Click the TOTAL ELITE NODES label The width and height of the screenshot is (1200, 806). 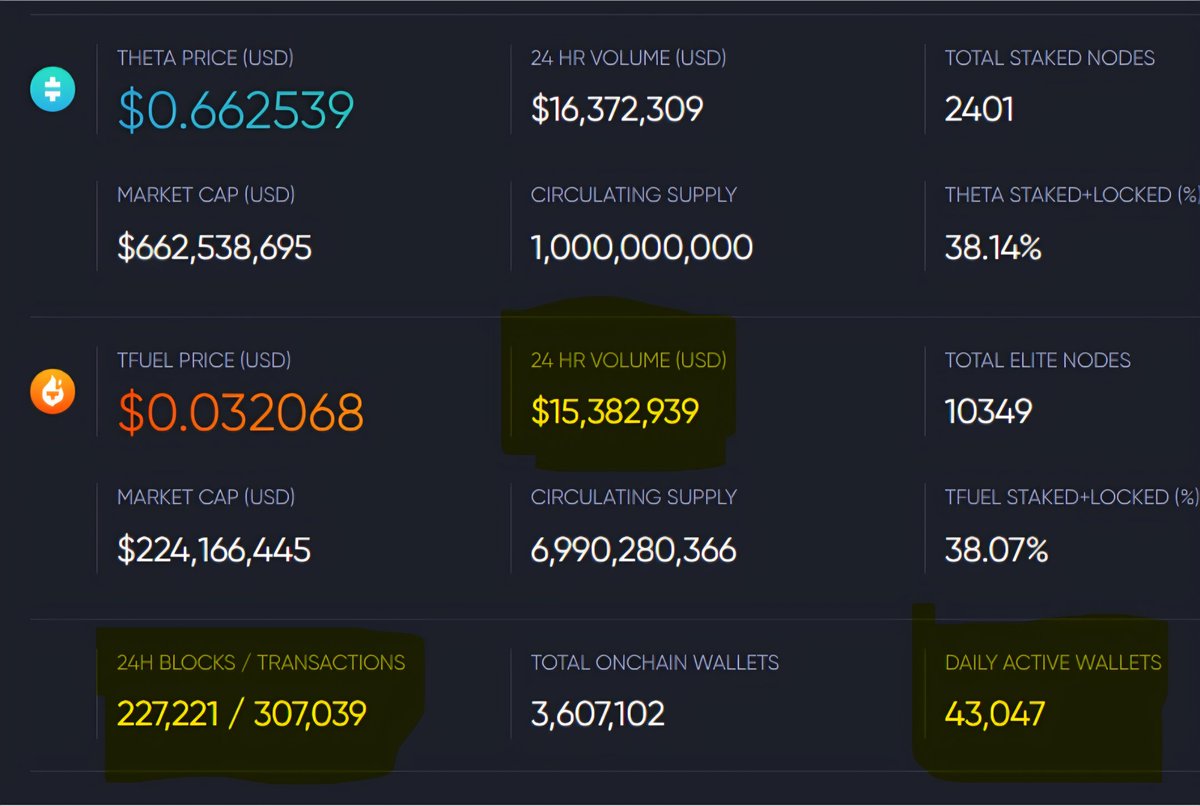pos(1038,360)
